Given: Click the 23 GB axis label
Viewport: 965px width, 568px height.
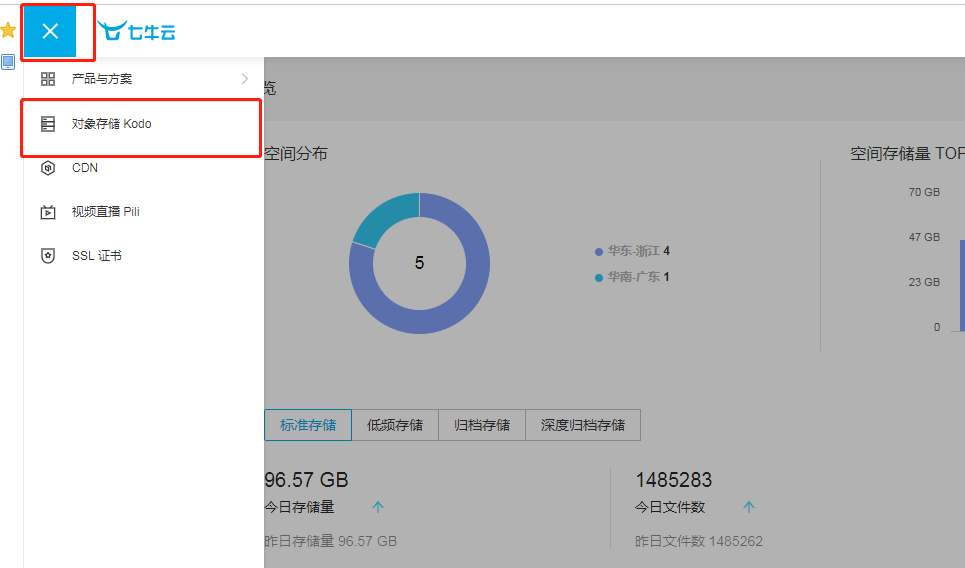Looking at the screenshot, I should tap(924, 282).
